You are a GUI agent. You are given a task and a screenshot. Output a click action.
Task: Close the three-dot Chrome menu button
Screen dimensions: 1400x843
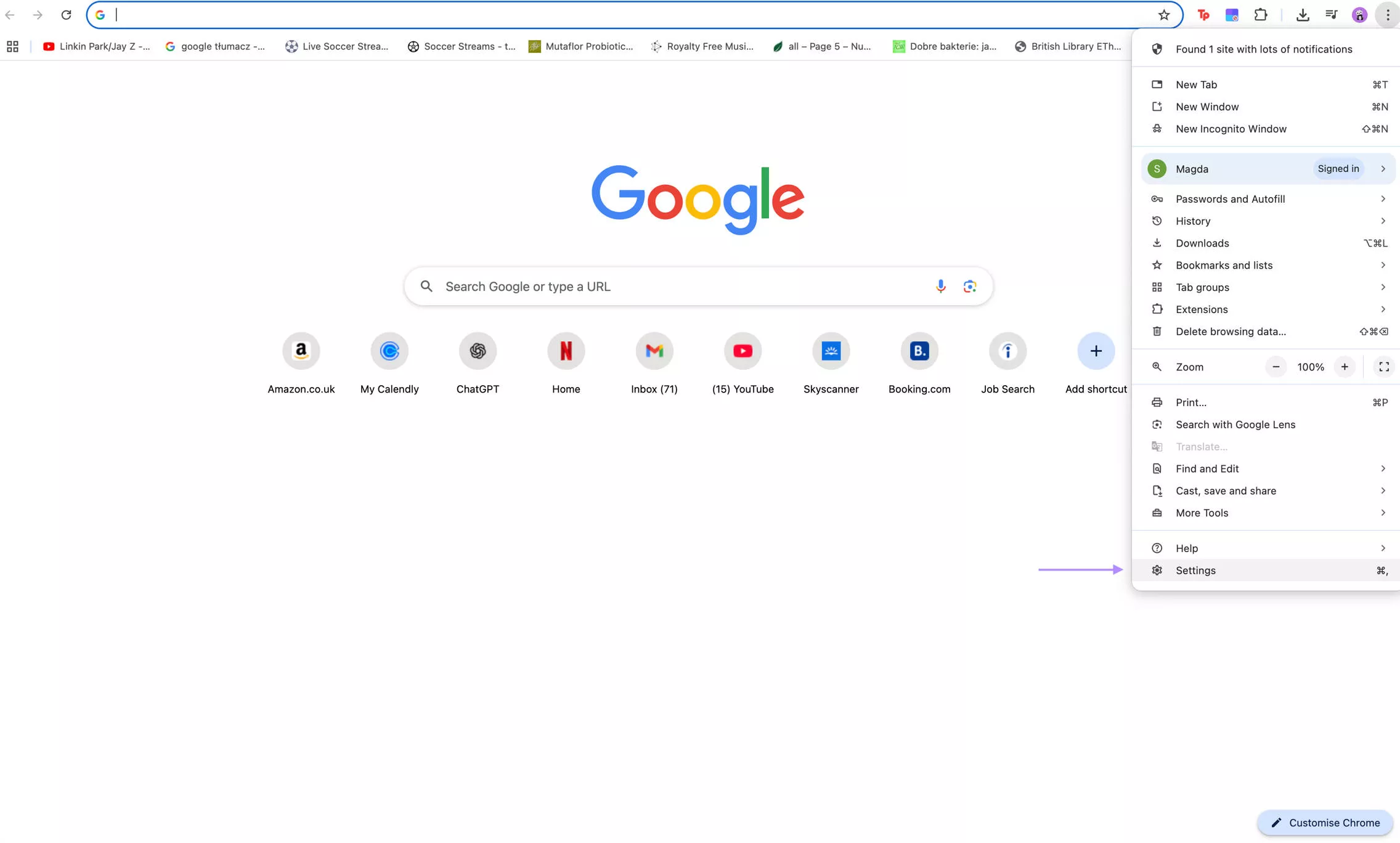tap(1388, 15)
